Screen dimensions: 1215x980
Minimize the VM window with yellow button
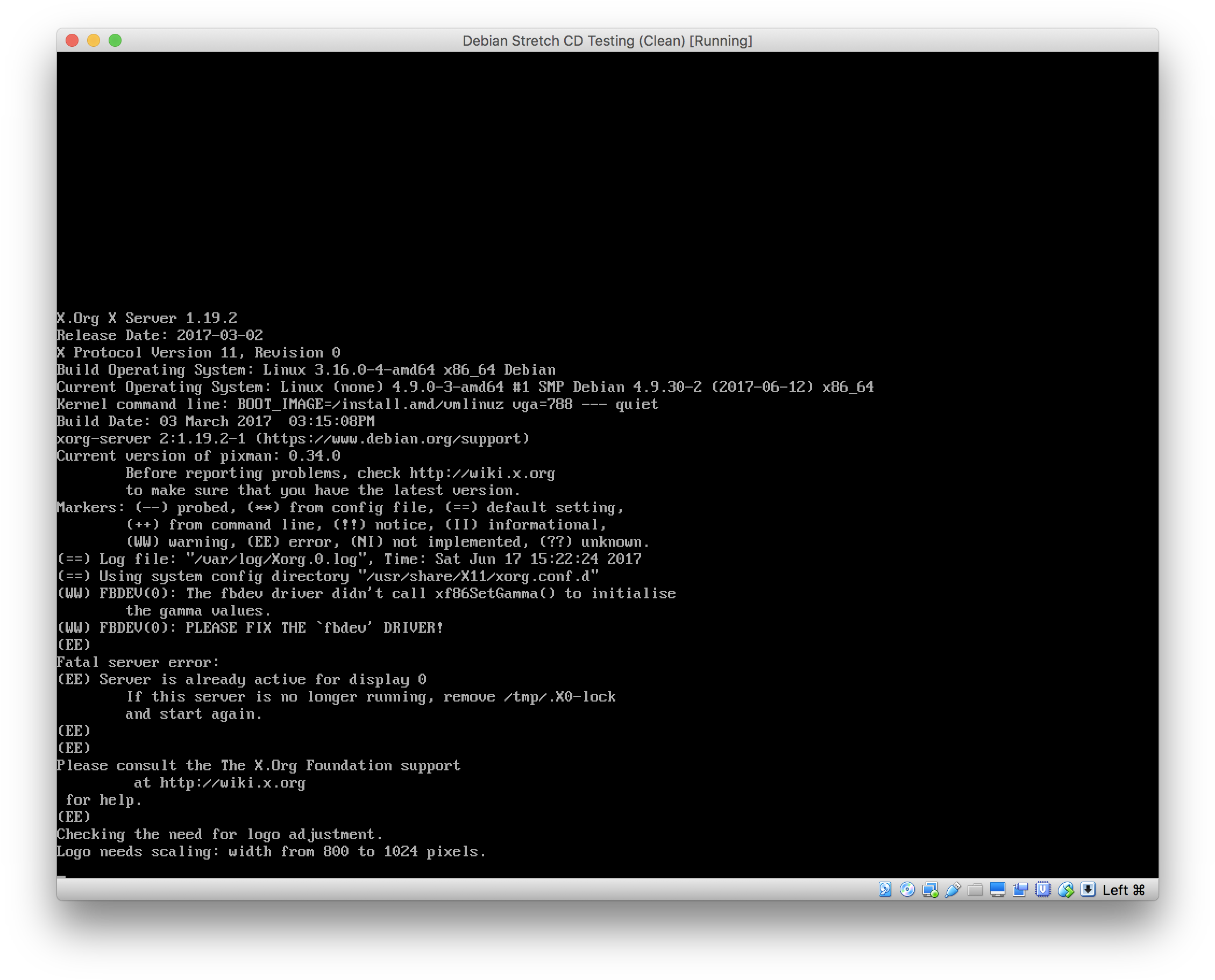[x=93, y=40]
